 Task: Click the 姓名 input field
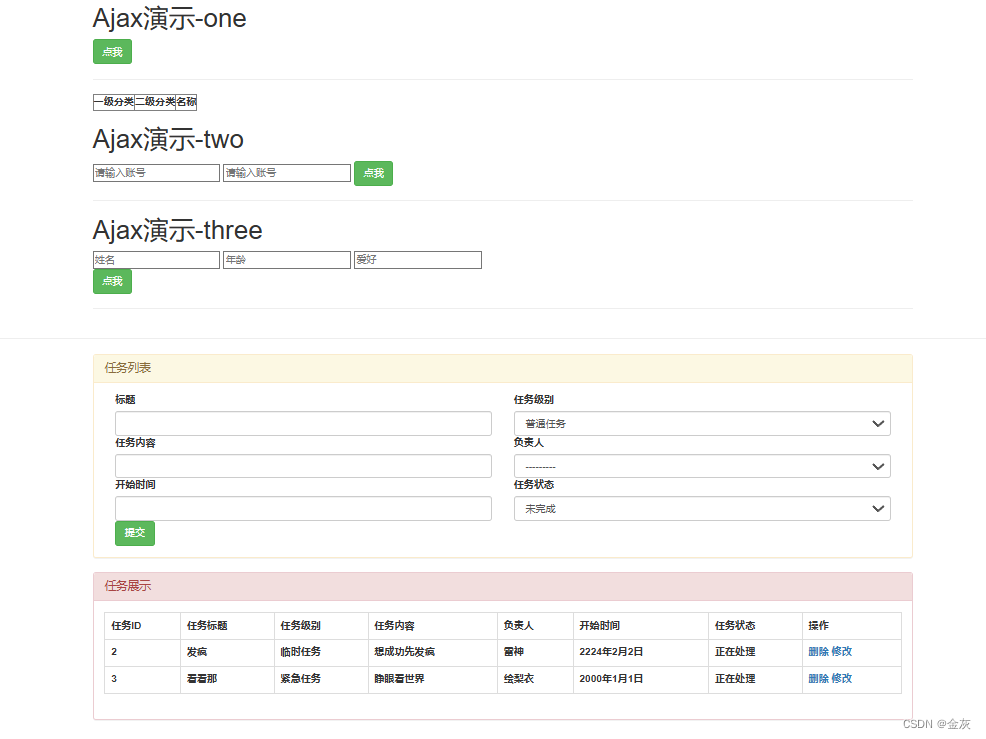(155, 259)
